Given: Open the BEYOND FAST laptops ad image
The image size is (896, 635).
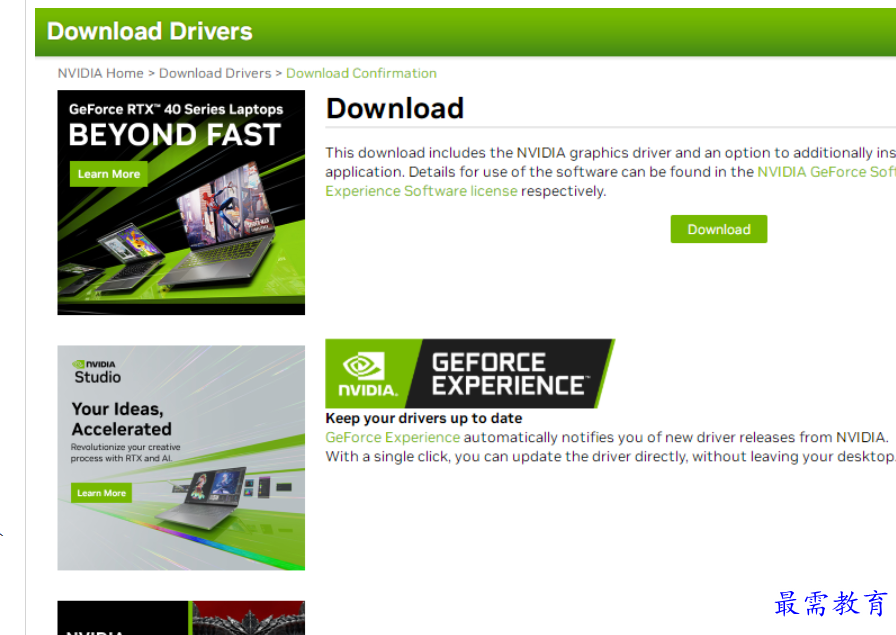Looking at the screenshot, I should pyautogui.click(x=181, y=202).
